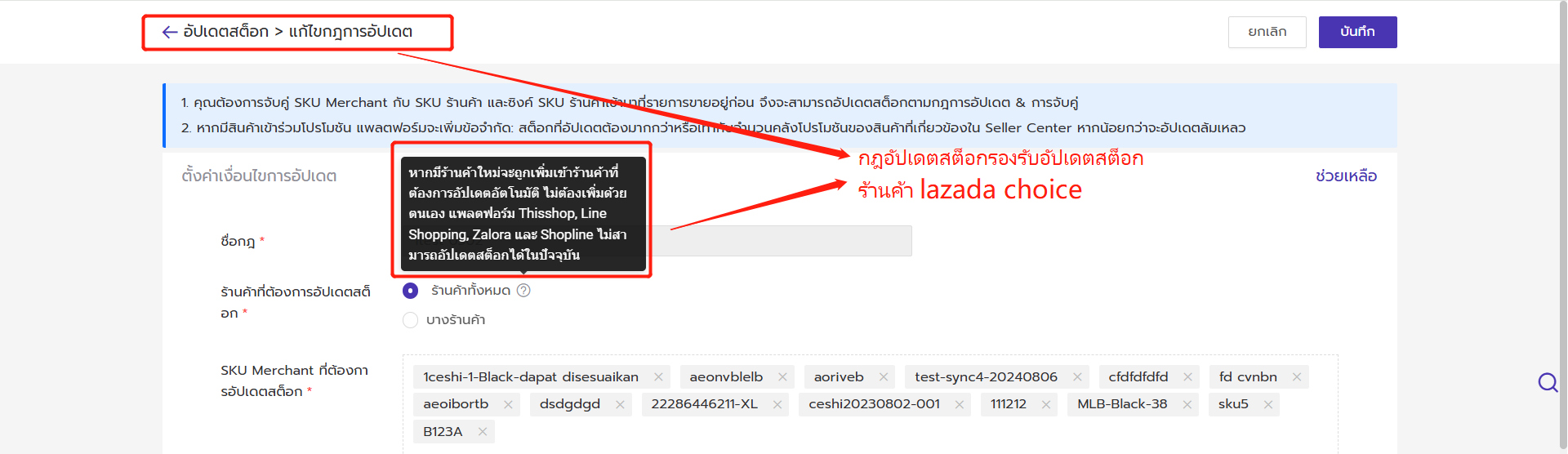Remove the MLB-Black-38 SKU tag
Image resolution: width=1568 pixels, height=454 pixels.
pyautogui.click(x=1187, y=404)
